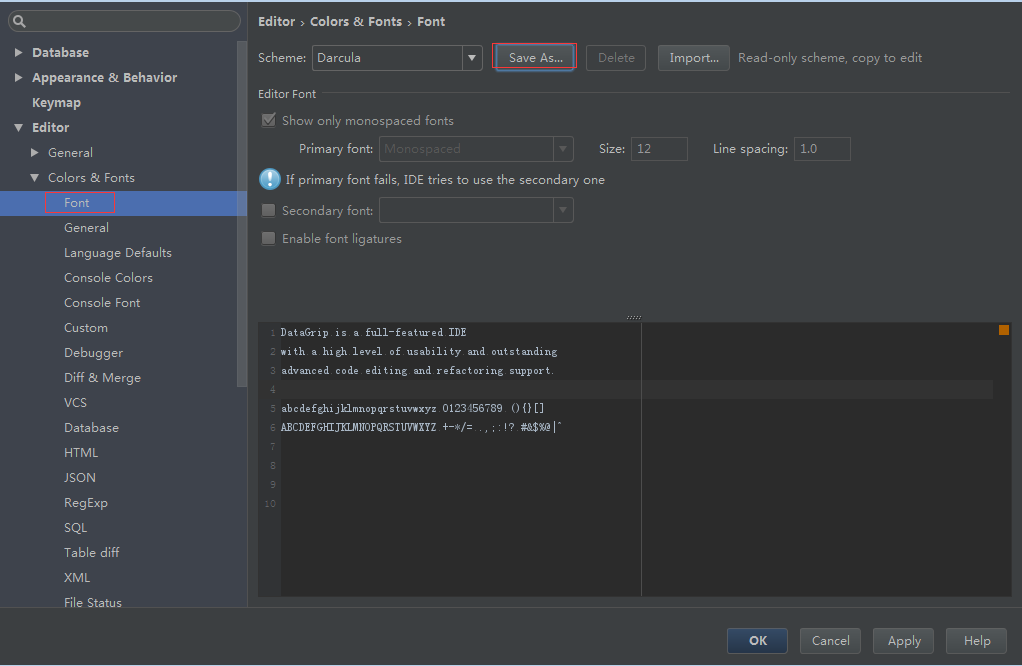Image resolution: width=1022 pixels, height=666 pixels.
Task: Open the Secondary font dropdown
Action: (563, 210)
